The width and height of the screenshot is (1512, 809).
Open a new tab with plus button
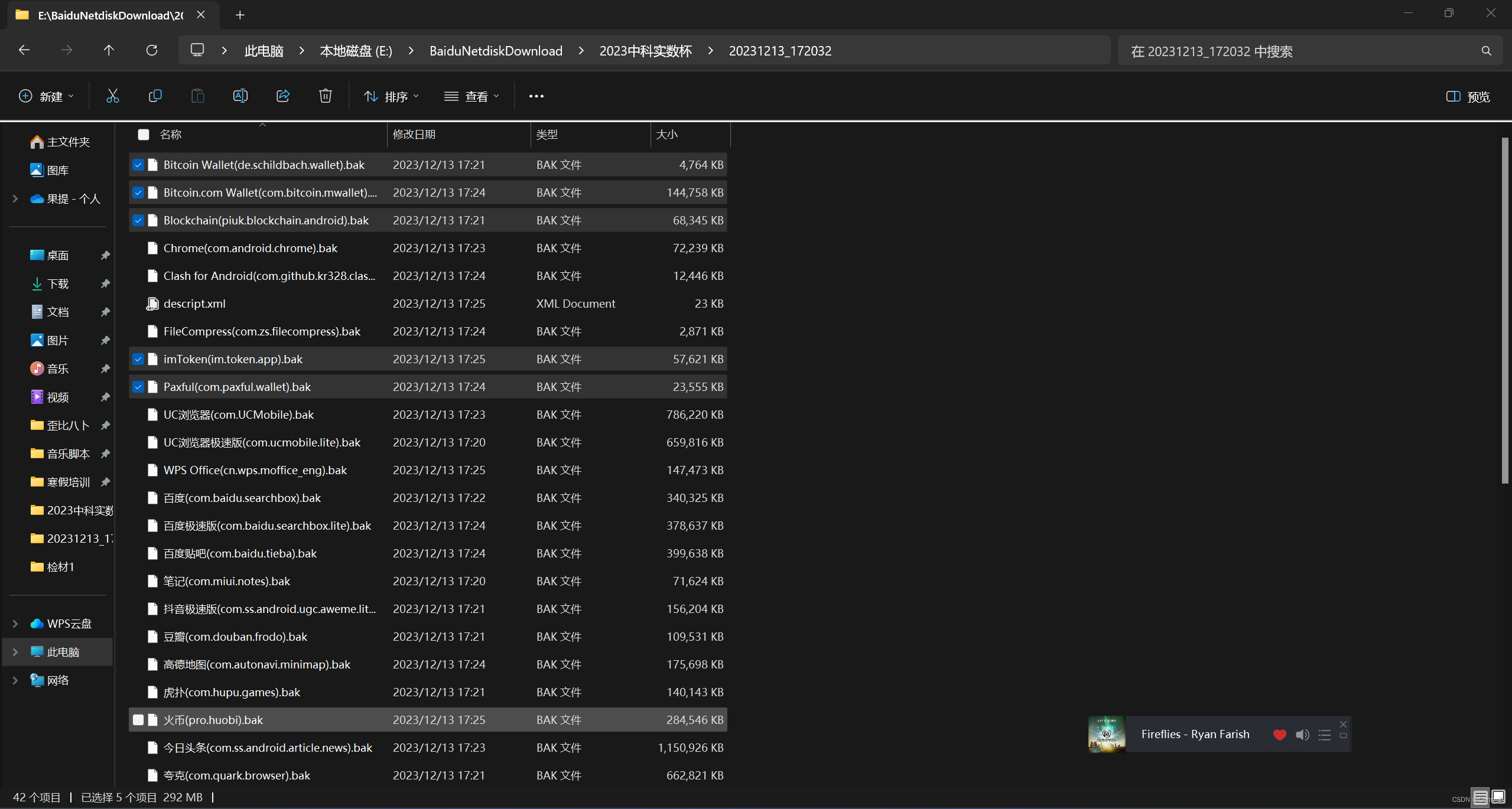coord(240,15)
